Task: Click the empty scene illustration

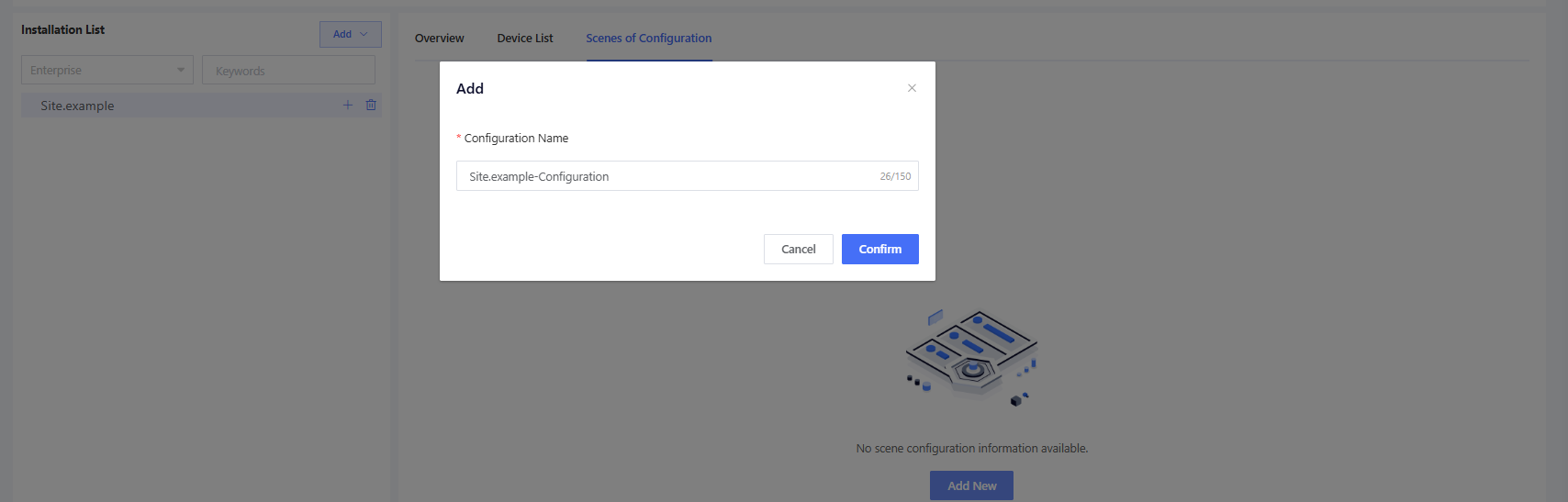Action: pos(971,356)
